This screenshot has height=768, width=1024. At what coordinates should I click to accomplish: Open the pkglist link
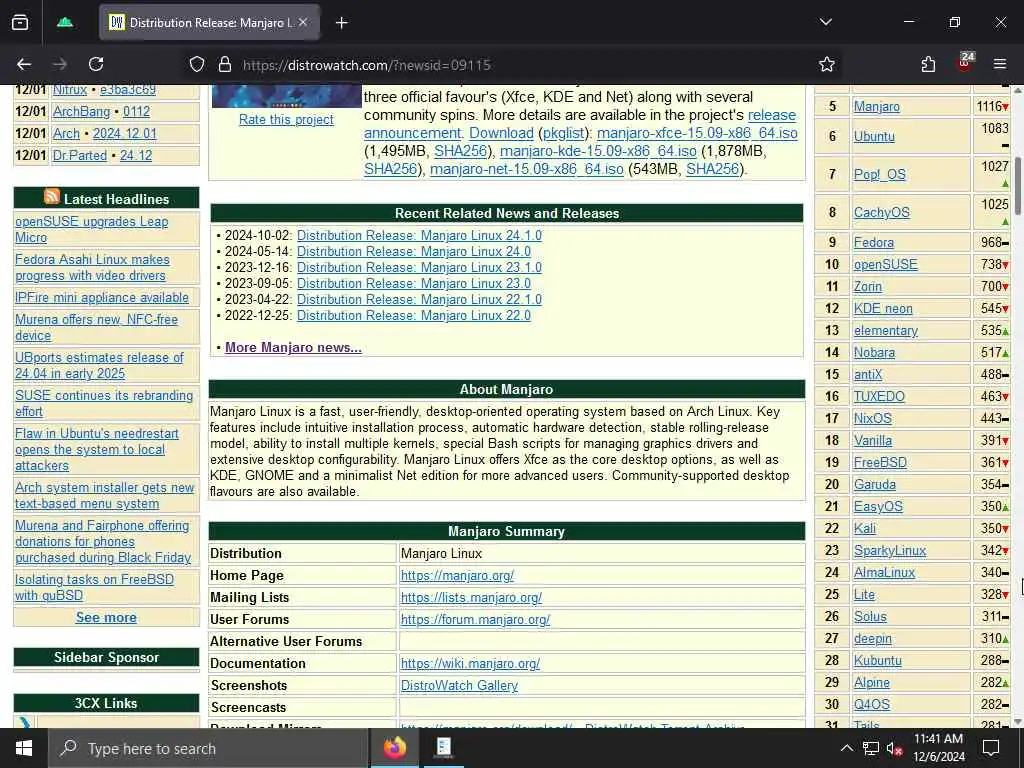(564, 133)
